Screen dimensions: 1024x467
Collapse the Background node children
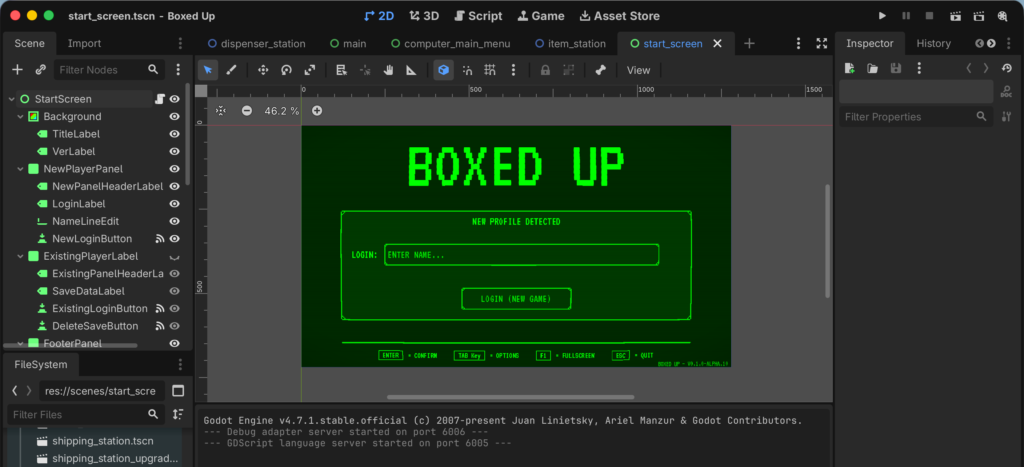click(20, 116)
